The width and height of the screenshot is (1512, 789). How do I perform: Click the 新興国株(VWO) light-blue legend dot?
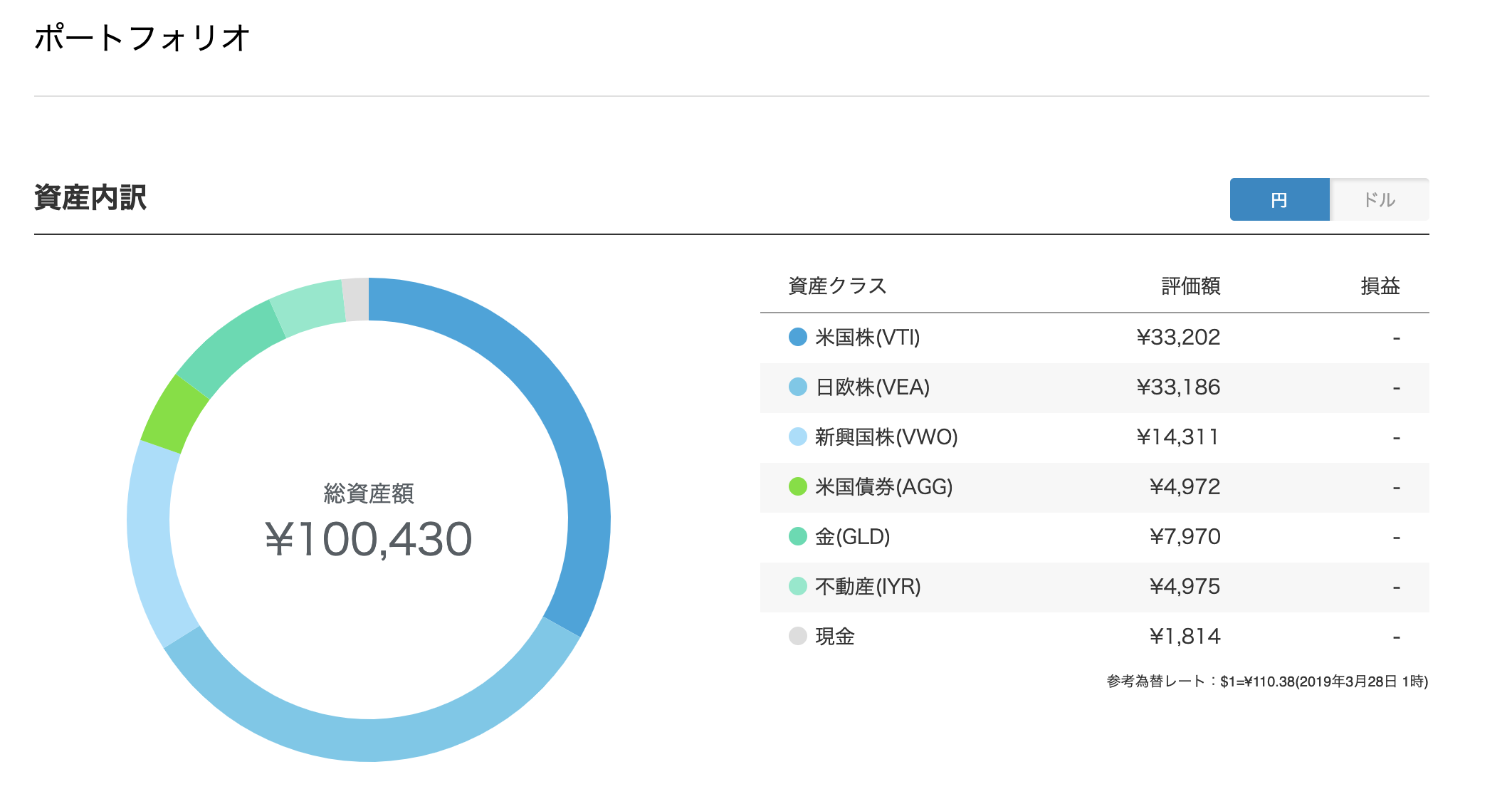(798, 437)
